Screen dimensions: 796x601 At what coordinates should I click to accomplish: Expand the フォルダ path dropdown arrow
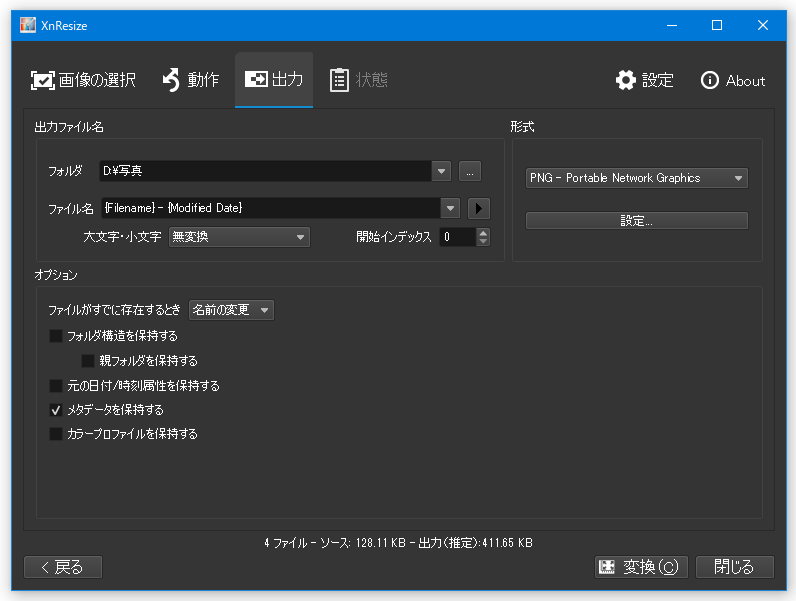(x=441, y=171)
